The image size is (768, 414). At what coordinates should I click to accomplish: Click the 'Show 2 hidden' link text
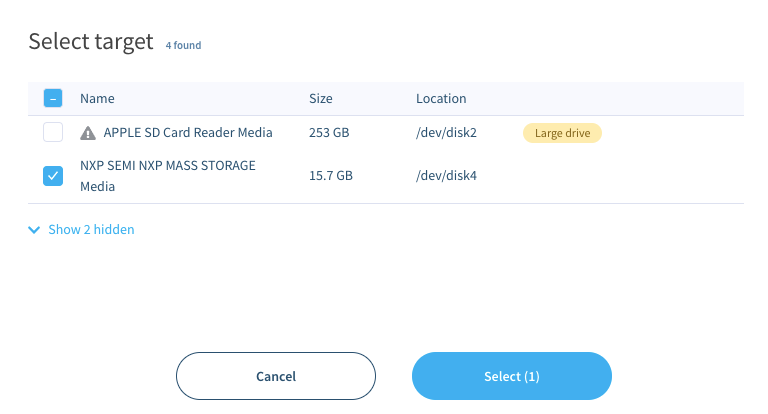tap(91, 230)
